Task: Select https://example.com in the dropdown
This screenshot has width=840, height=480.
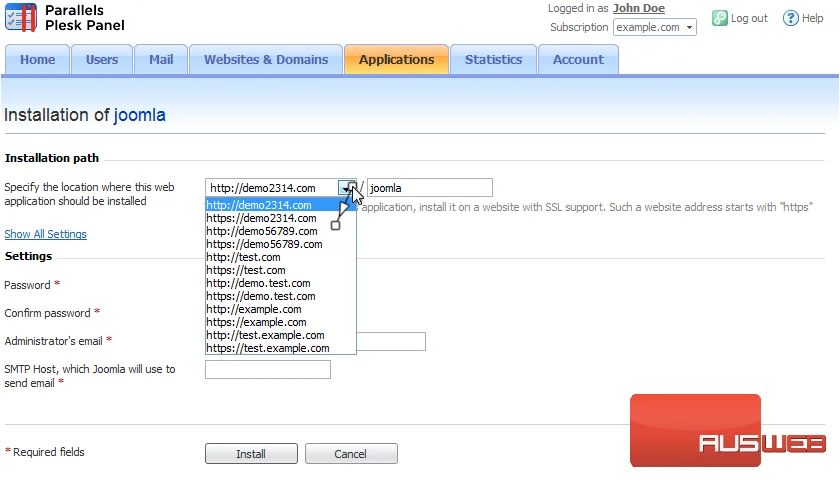Action: pyautogui.click(x=281, y=322)
